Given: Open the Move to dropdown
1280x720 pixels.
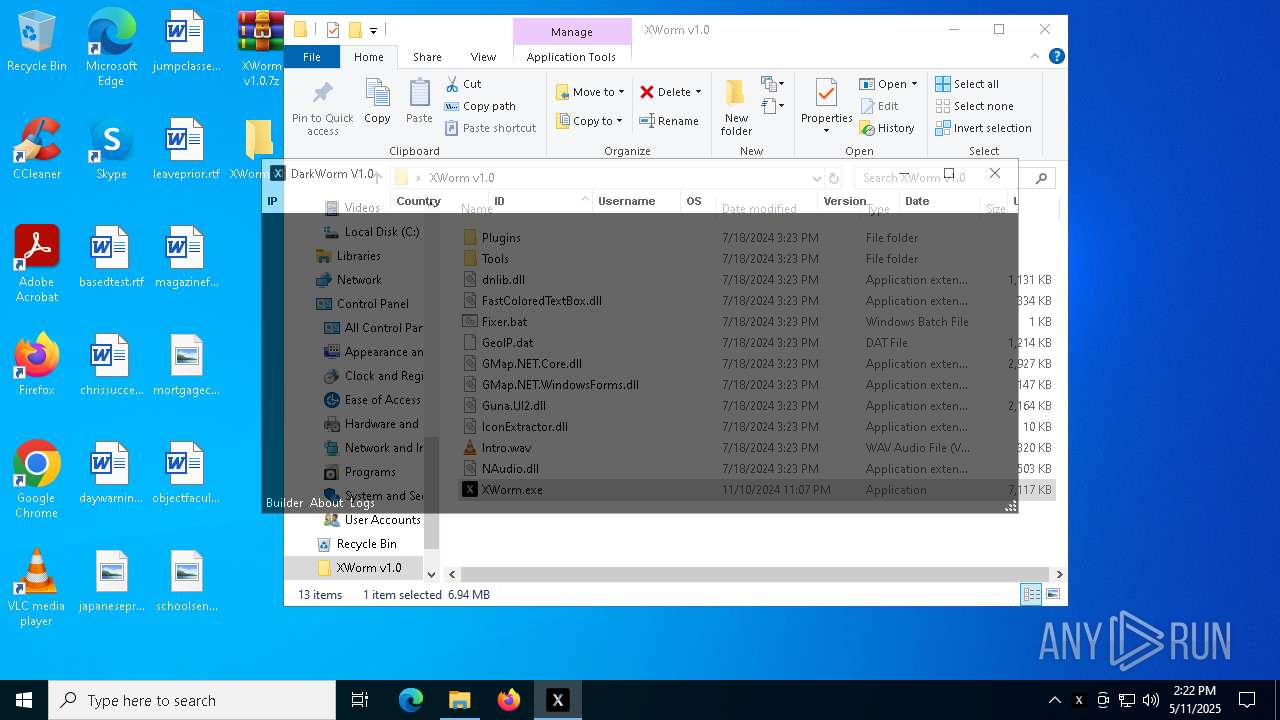Looking at the screenshot, I should [x=590, y=92].
